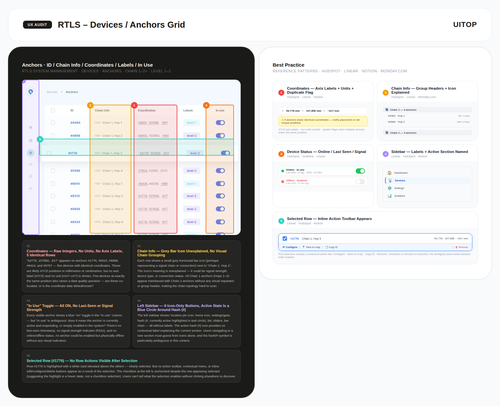
Task: Open the location pin logo in the sidebar
Action: coord(31,92)
